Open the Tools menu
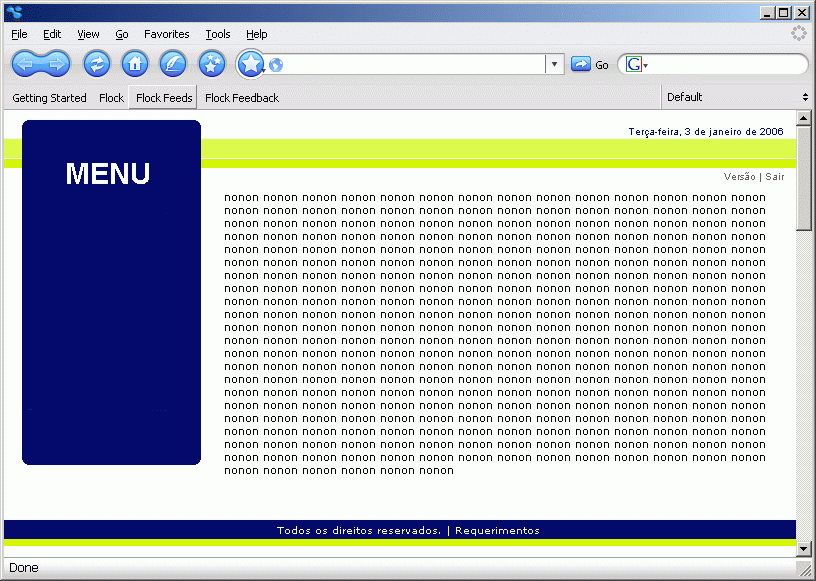The width and height of the screenshot is (816, 581). click(217, 34)
